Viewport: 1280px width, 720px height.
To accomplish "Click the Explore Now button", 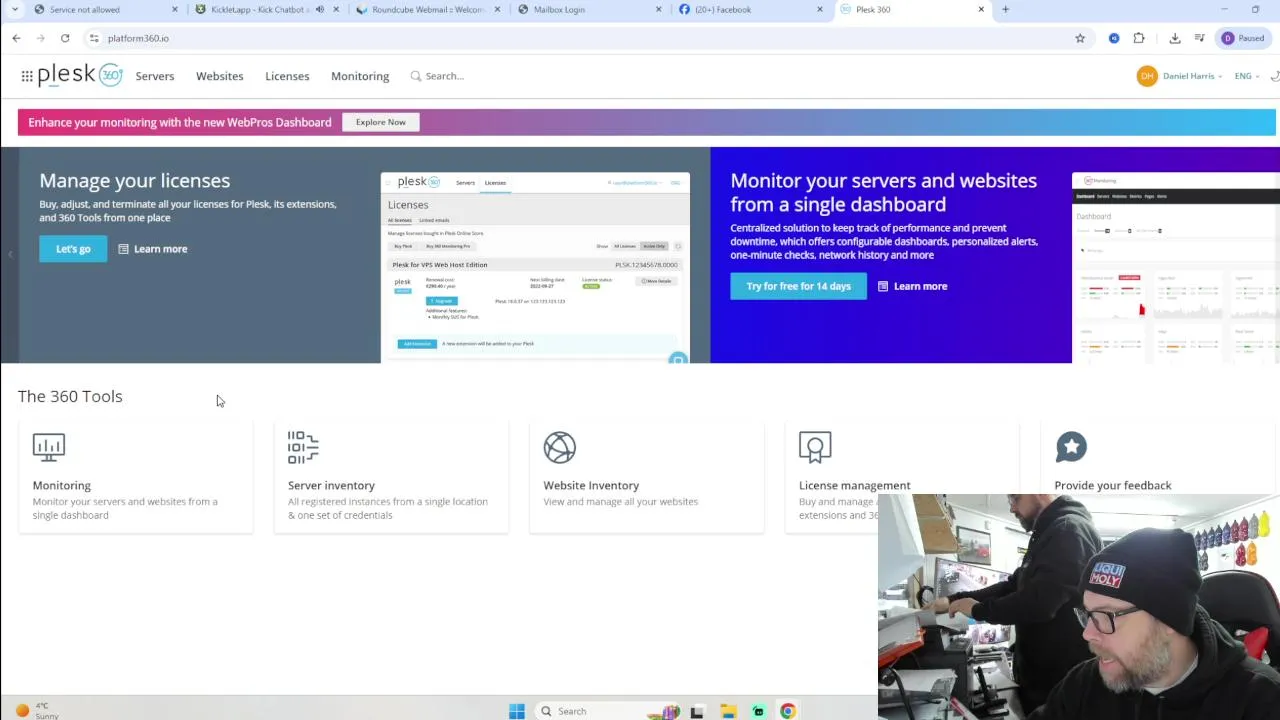I will coord(381,122).
